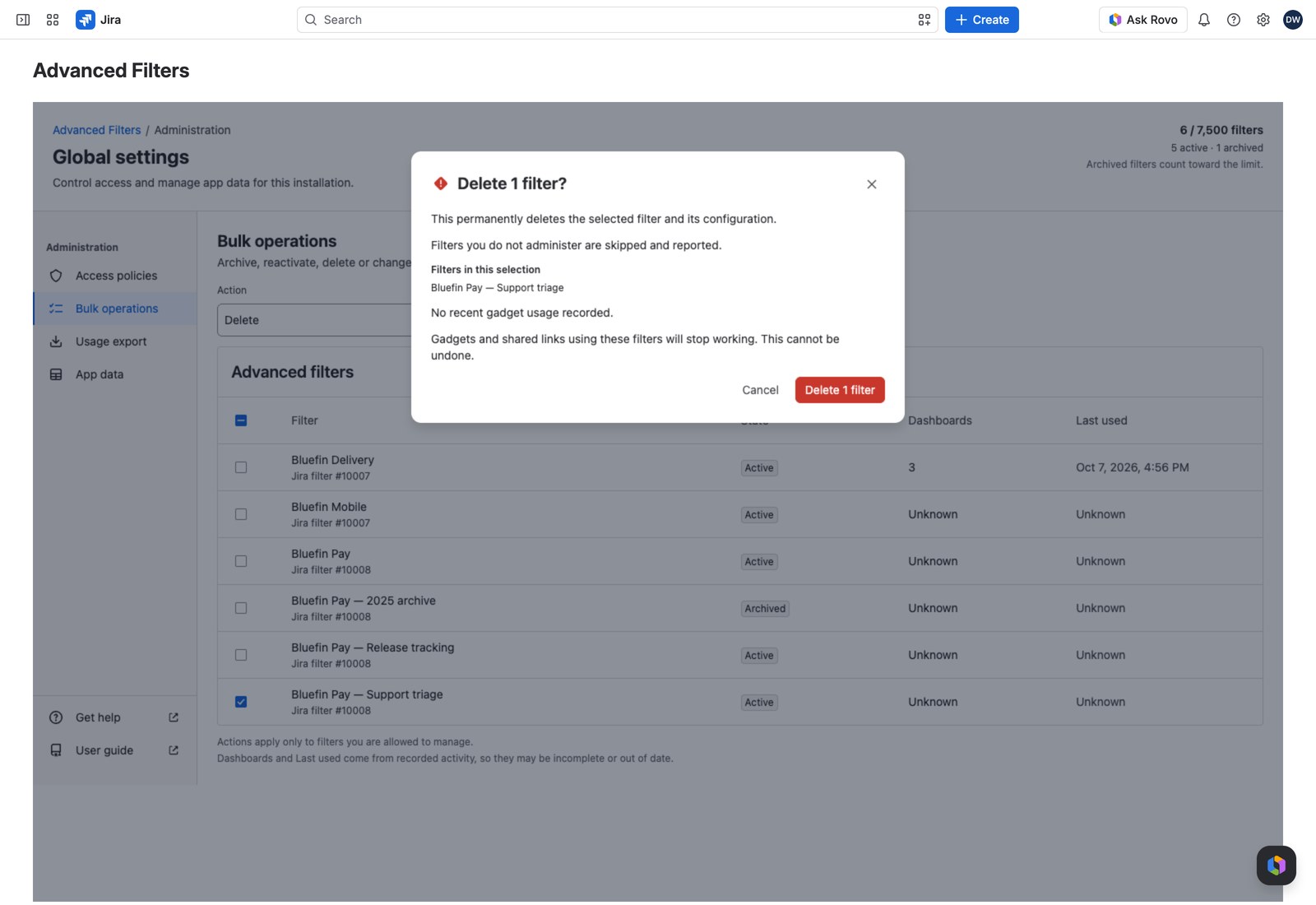
Task: Check the Bluefin Pay — Release tracking checkbox
Action: pyautogui.click(x=241, y=655)
